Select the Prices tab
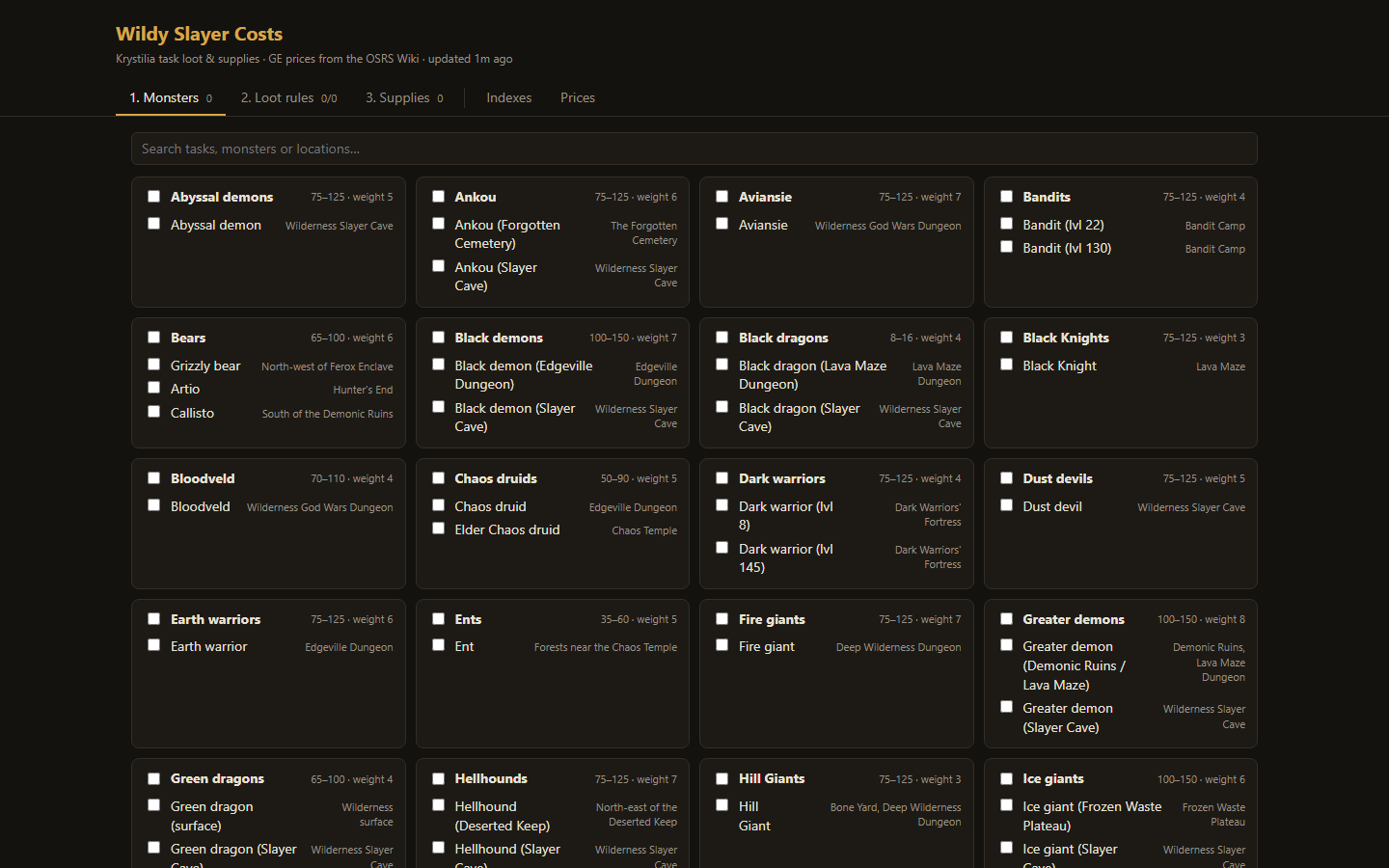This screenshot has height=868, width=1389. pos(578,97)
